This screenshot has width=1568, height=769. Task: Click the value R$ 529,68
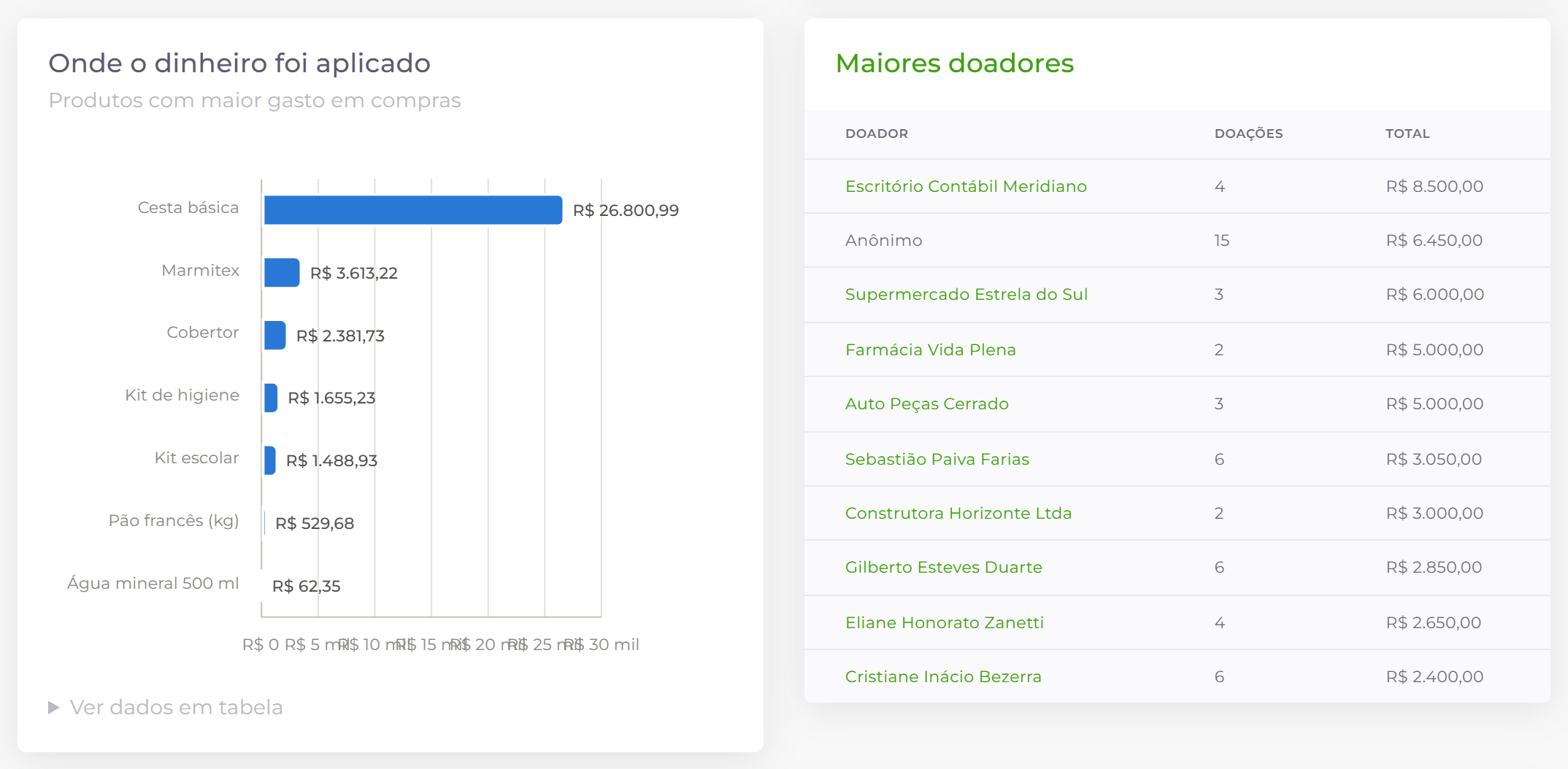pyautogui.click(x=315, y=523)
